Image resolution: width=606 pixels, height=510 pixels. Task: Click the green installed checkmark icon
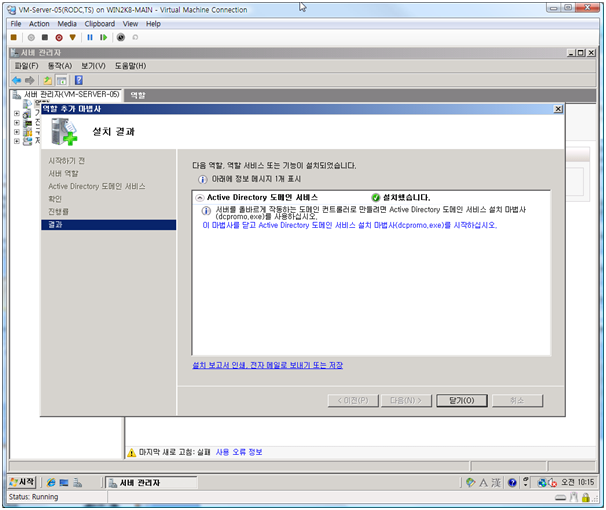376,198
